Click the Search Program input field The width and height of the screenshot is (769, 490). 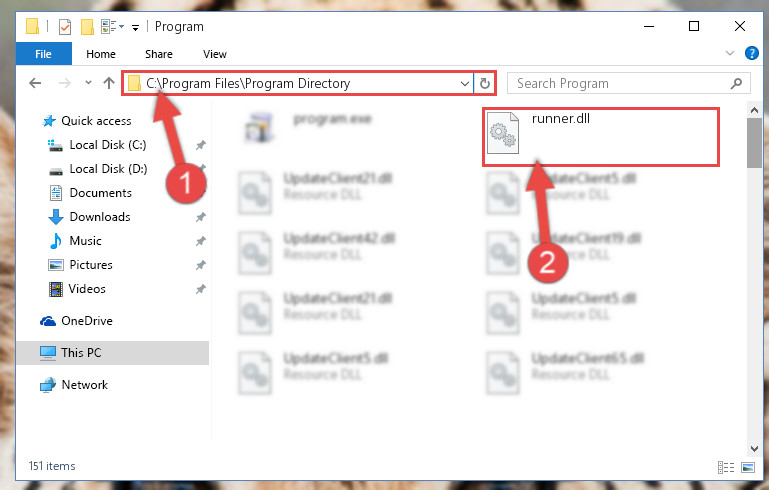coord(621,83)
